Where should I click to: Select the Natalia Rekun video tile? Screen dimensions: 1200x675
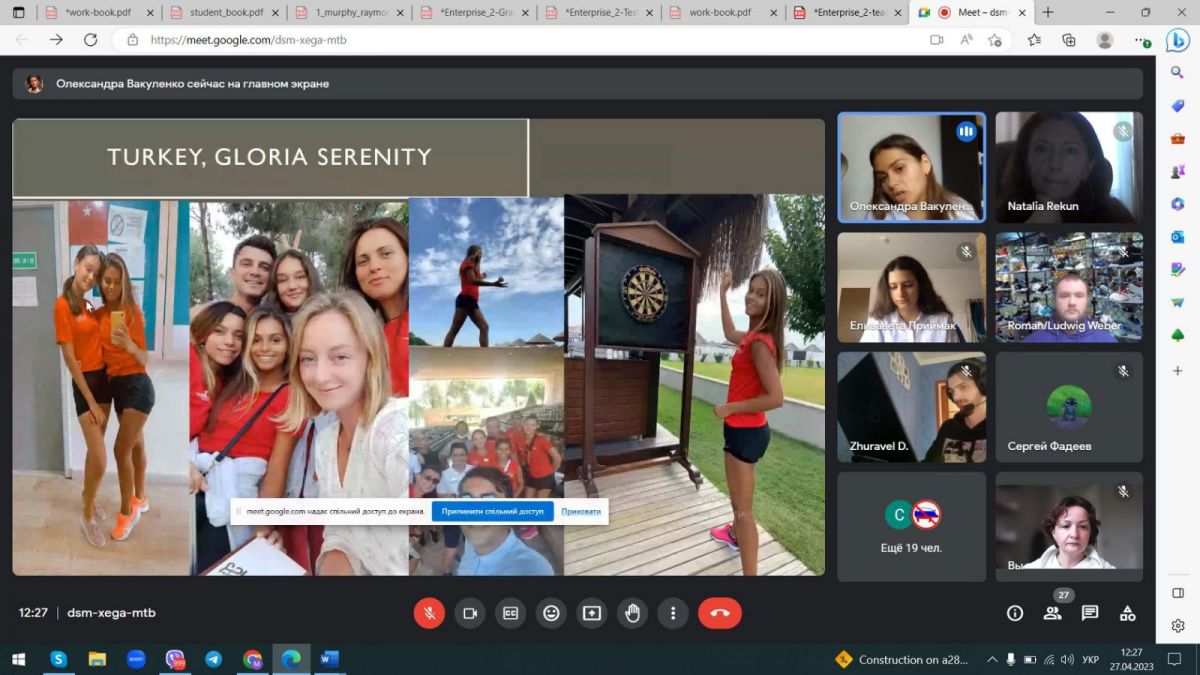pos(1068,167)
